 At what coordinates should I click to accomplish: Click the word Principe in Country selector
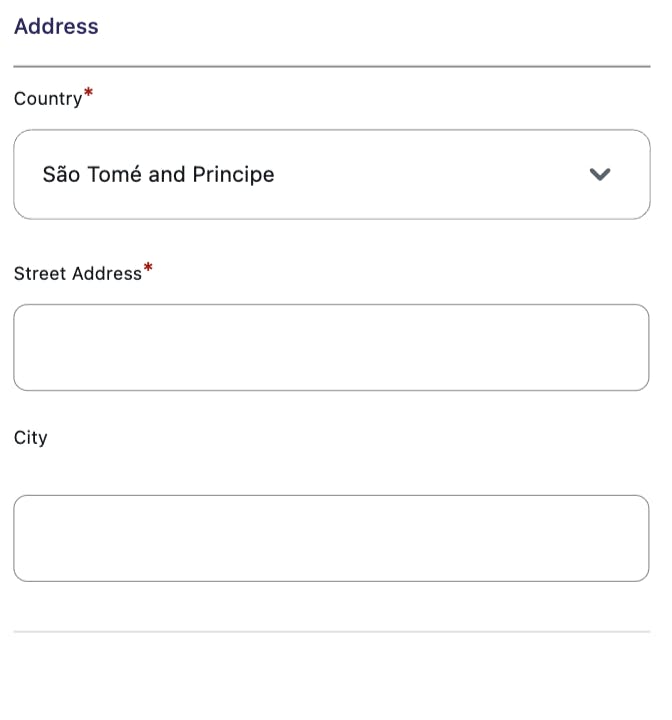coord(233,175)
